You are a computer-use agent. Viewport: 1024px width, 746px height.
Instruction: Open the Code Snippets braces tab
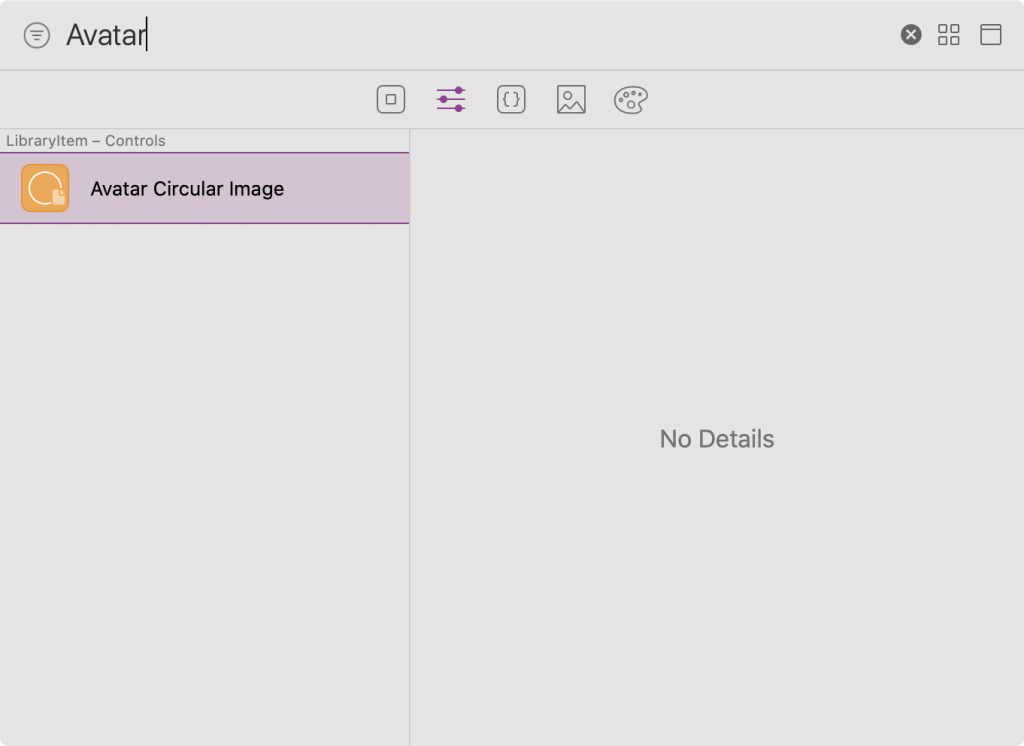(x=511, y=99)
